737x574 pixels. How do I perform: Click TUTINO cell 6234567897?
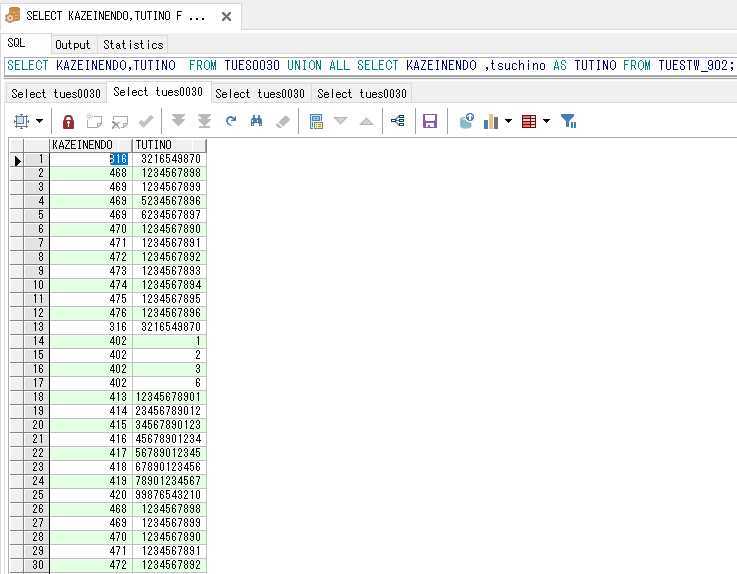tap(169, 215)
